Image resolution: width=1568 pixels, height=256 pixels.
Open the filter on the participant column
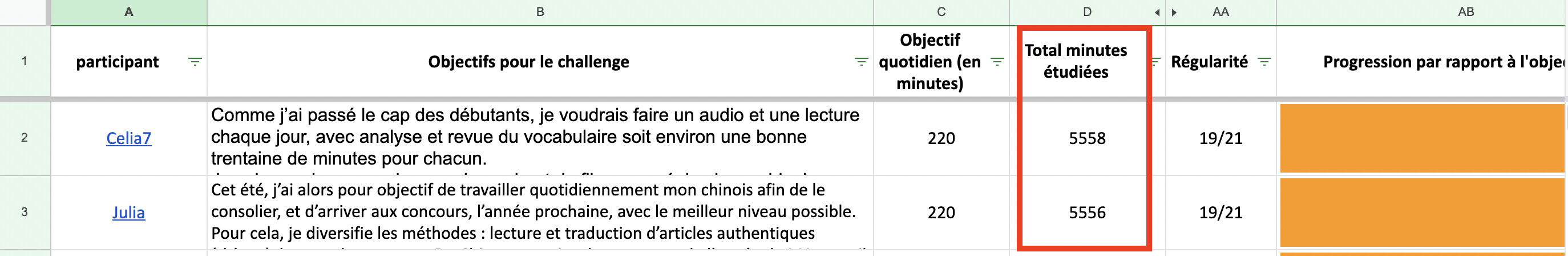pos(195,62)
